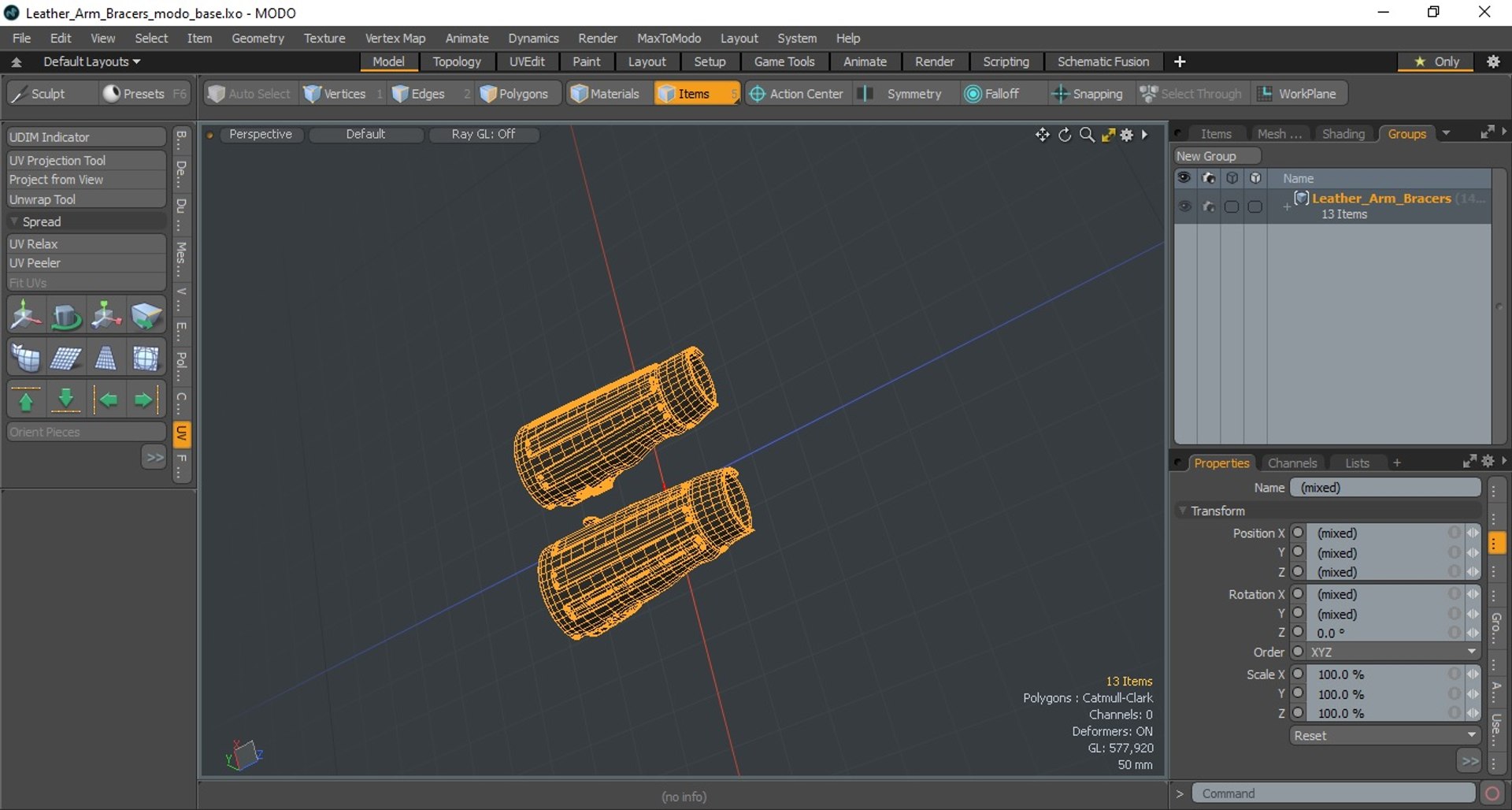This screenshot has height=810, width=1512.
Task: Switch to the UVEdit layout tab
Action: pos(527,61)
